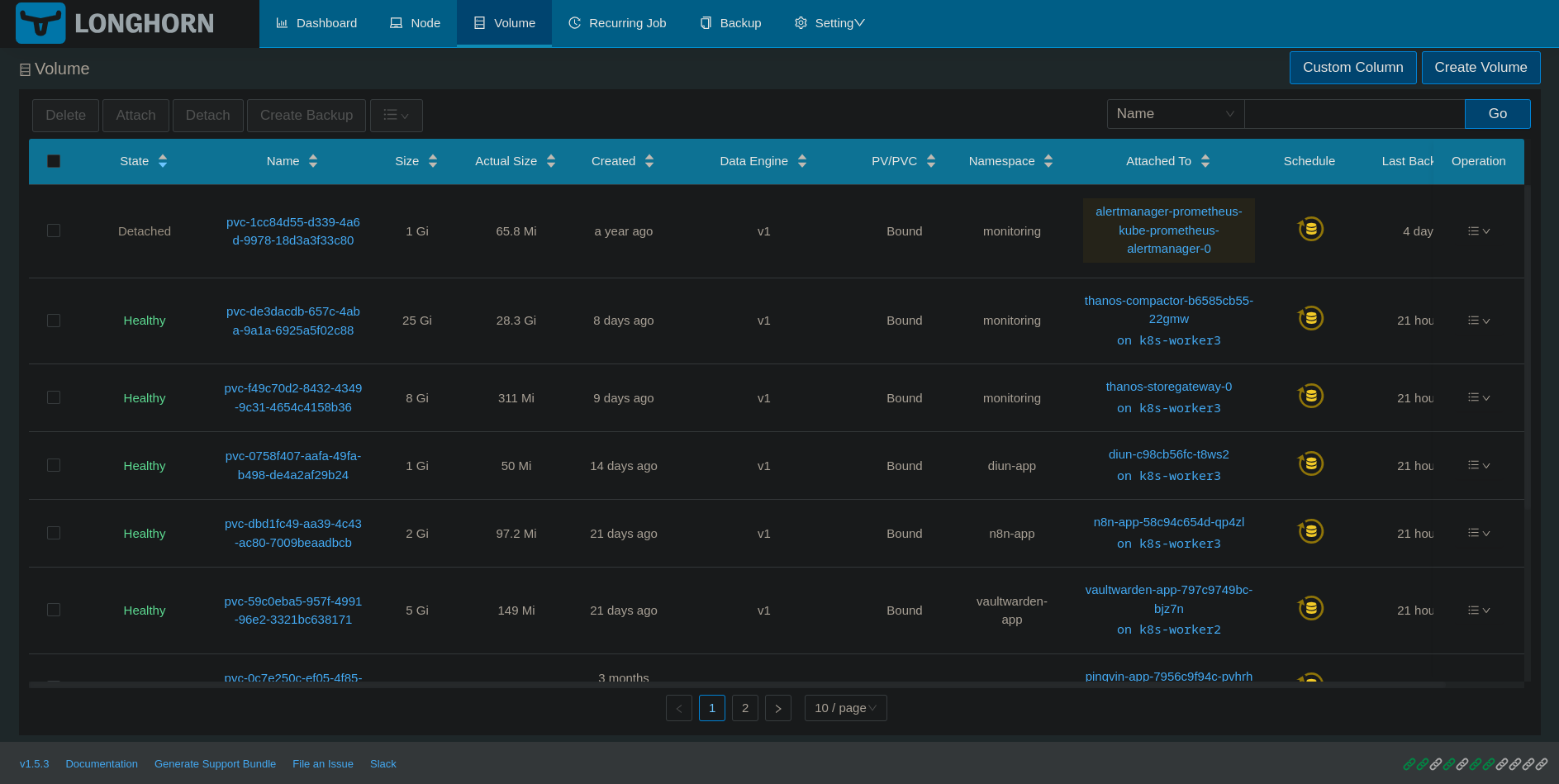The height and width of the screenshot is (784, 1559).
Task: Go to next page arrow
Action: click(778, 708)
